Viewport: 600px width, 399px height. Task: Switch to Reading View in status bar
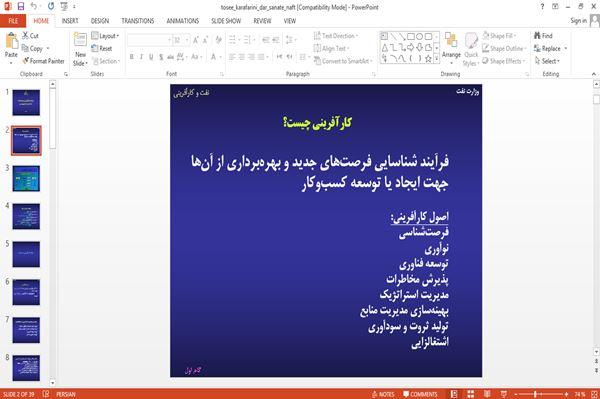487,394
